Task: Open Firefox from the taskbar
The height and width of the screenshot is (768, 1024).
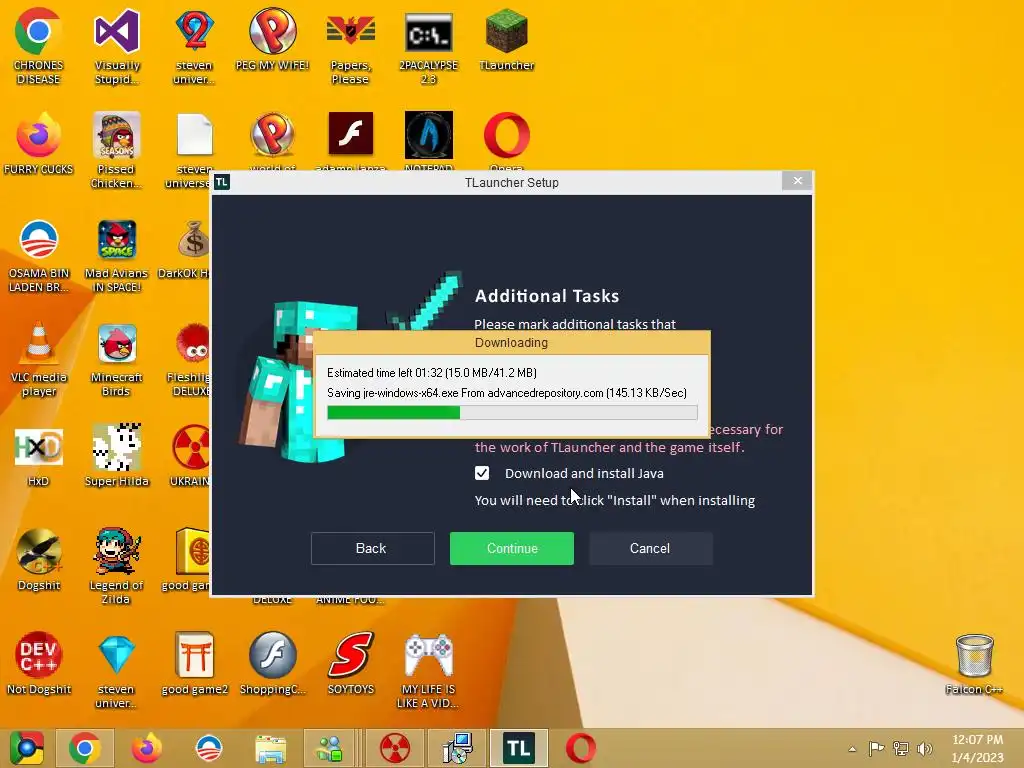Action: click(x=147, y=748)
